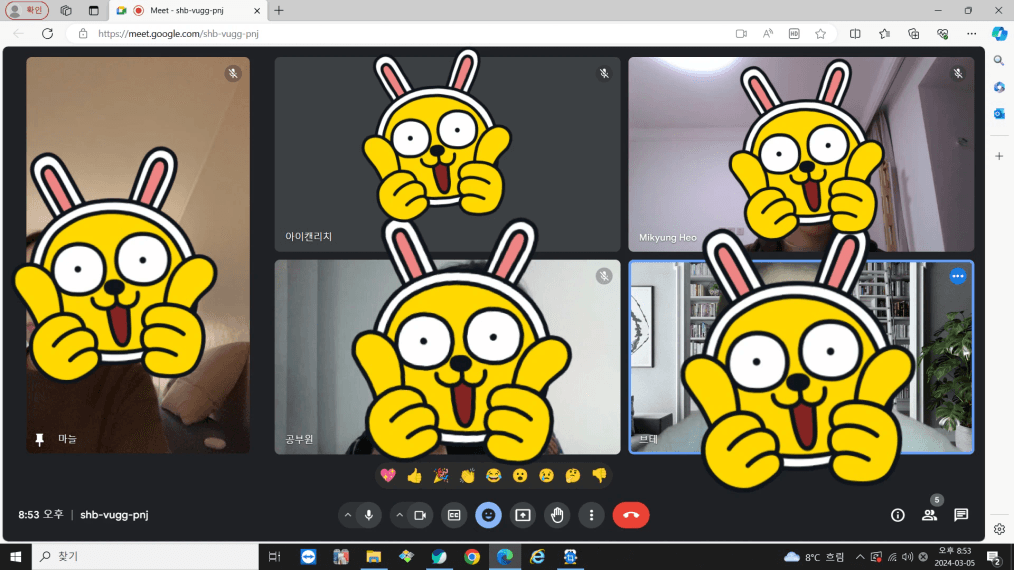Close the Meet tab
The height and width of the screenshot is (570, 1014).
click(x=257, y=10)
